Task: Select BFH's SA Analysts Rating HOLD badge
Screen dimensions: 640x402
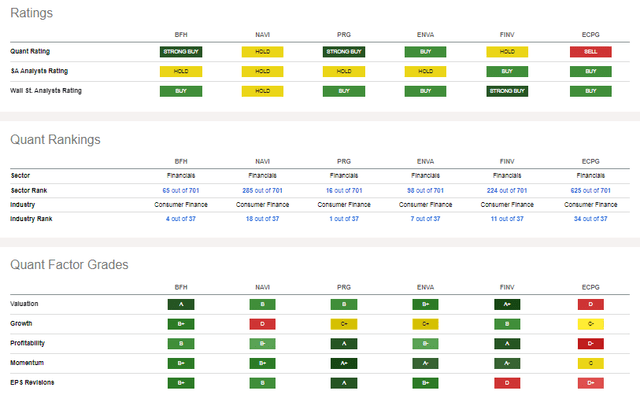Action: click(181, 71)
